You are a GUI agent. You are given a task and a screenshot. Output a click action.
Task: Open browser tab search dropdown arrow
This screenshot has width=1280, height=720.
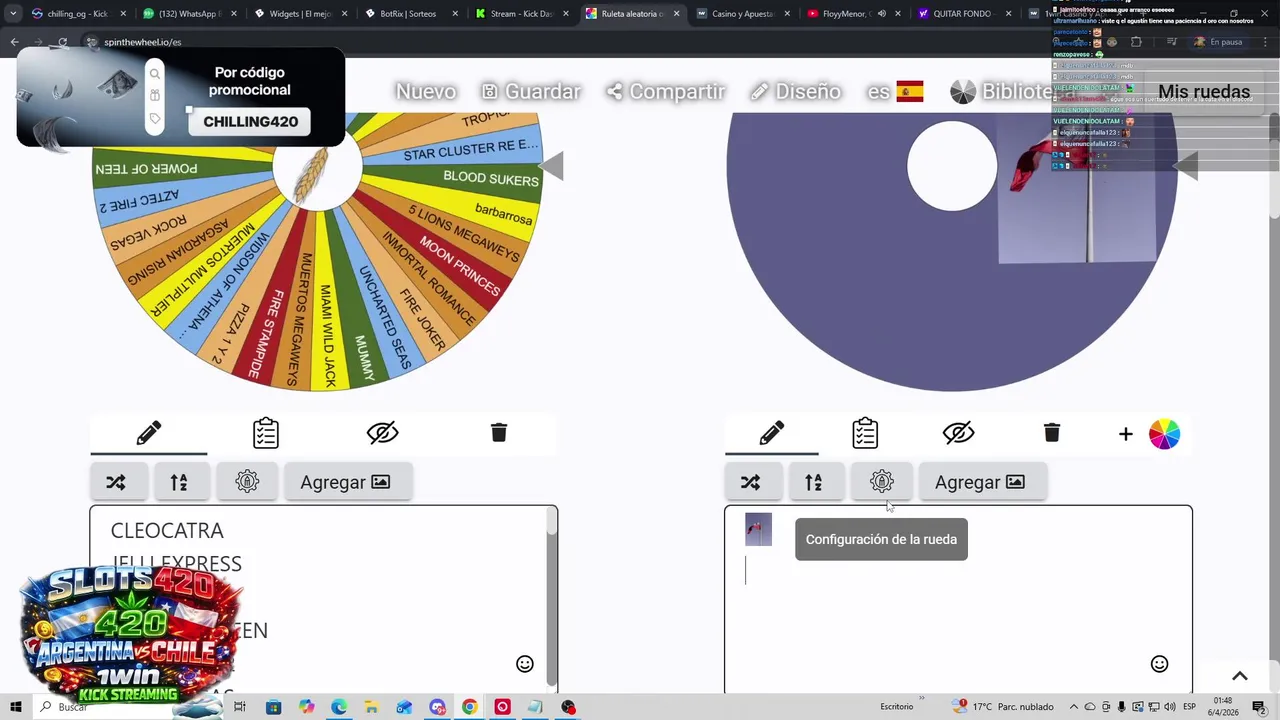point(12,14)
